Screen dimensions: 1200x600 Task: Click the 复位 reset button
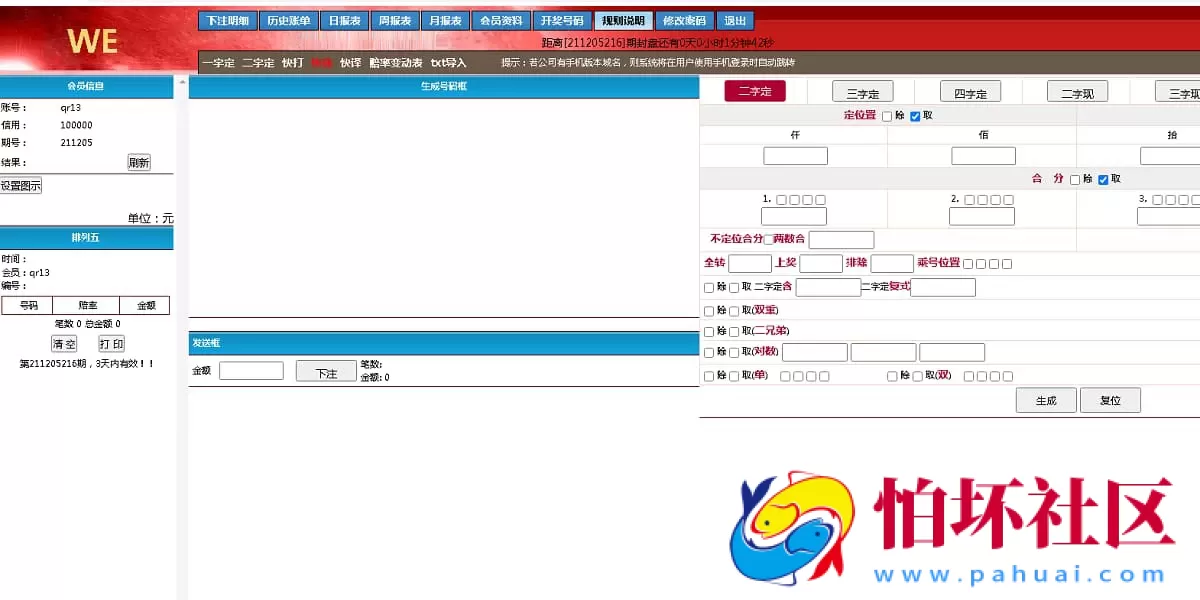click(x=1110, y=399)
